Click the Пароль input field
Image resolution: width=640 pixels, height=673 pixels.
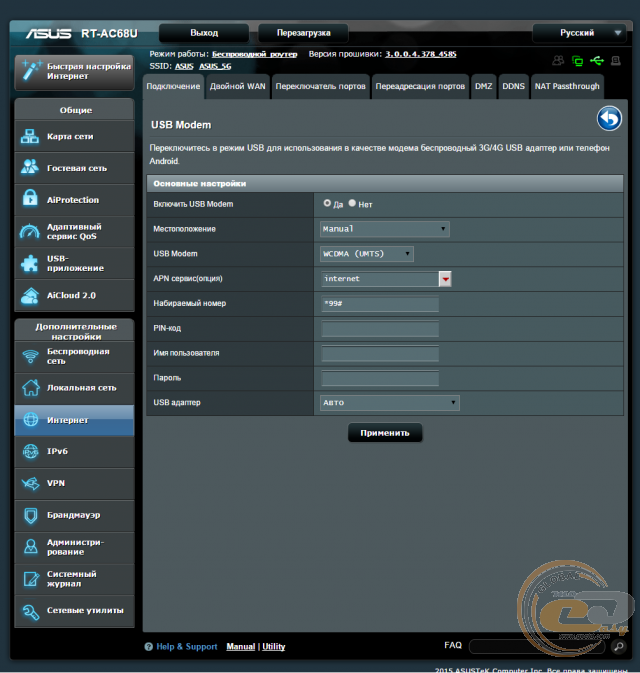[380, 378]
